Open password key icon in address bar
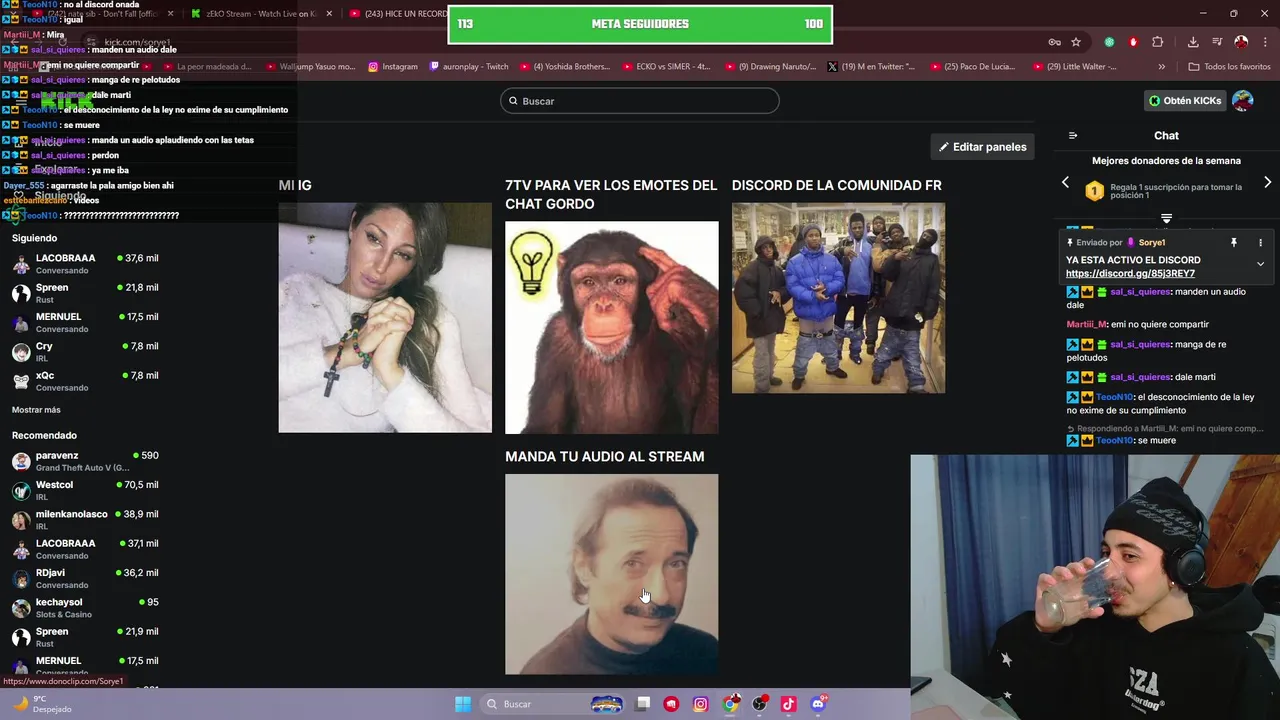1280x720 pixels. (x=1054, y=42)
